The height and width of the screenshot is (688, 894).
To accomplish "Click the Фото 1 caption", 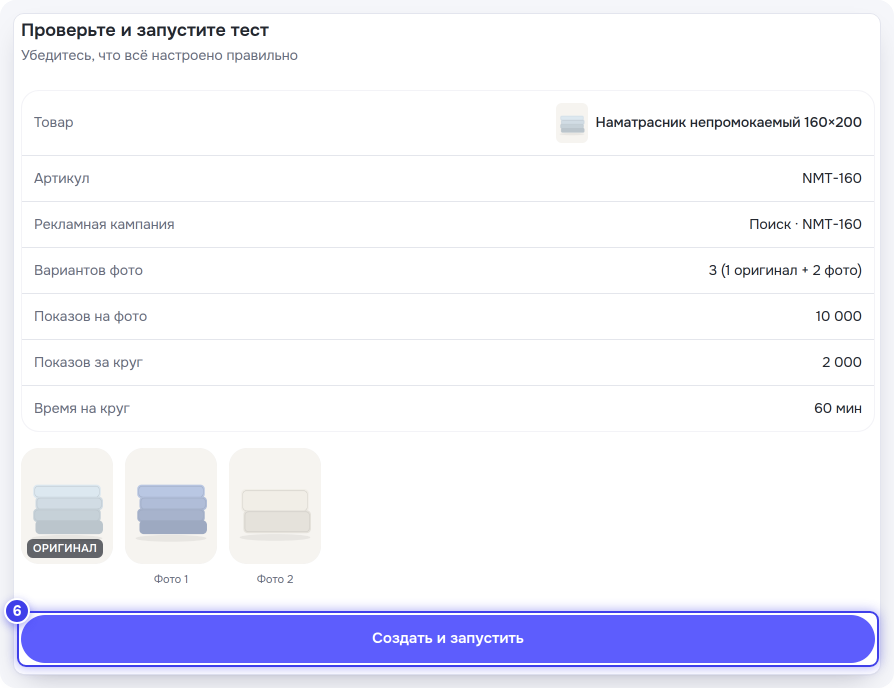I will 171,579.
